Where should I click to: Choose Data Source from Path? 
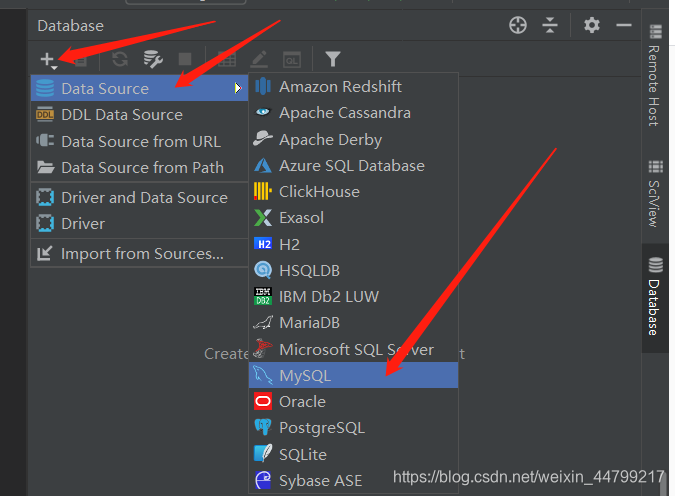(139, 167)
